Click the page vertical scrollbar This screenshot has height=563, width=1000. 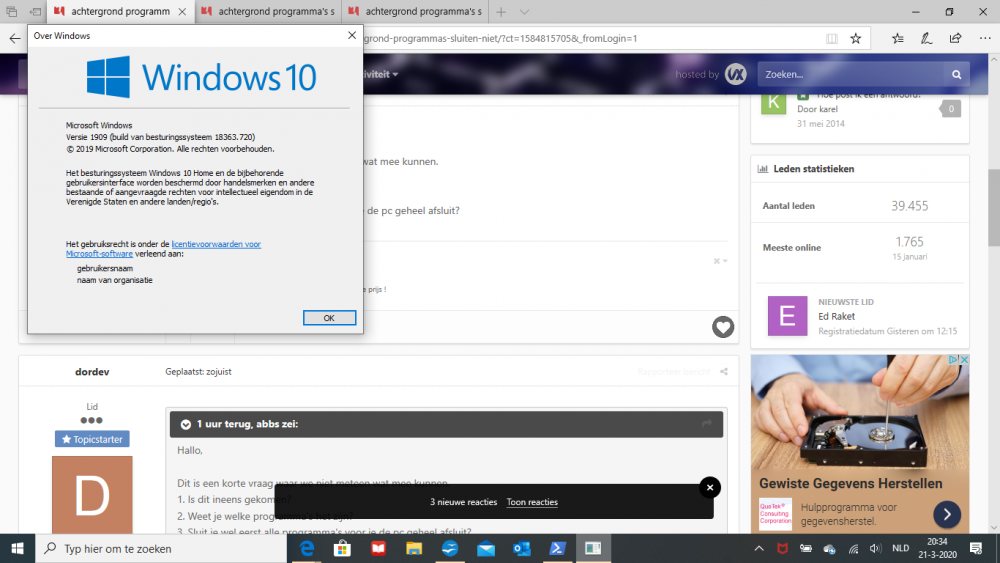(994, 207)
